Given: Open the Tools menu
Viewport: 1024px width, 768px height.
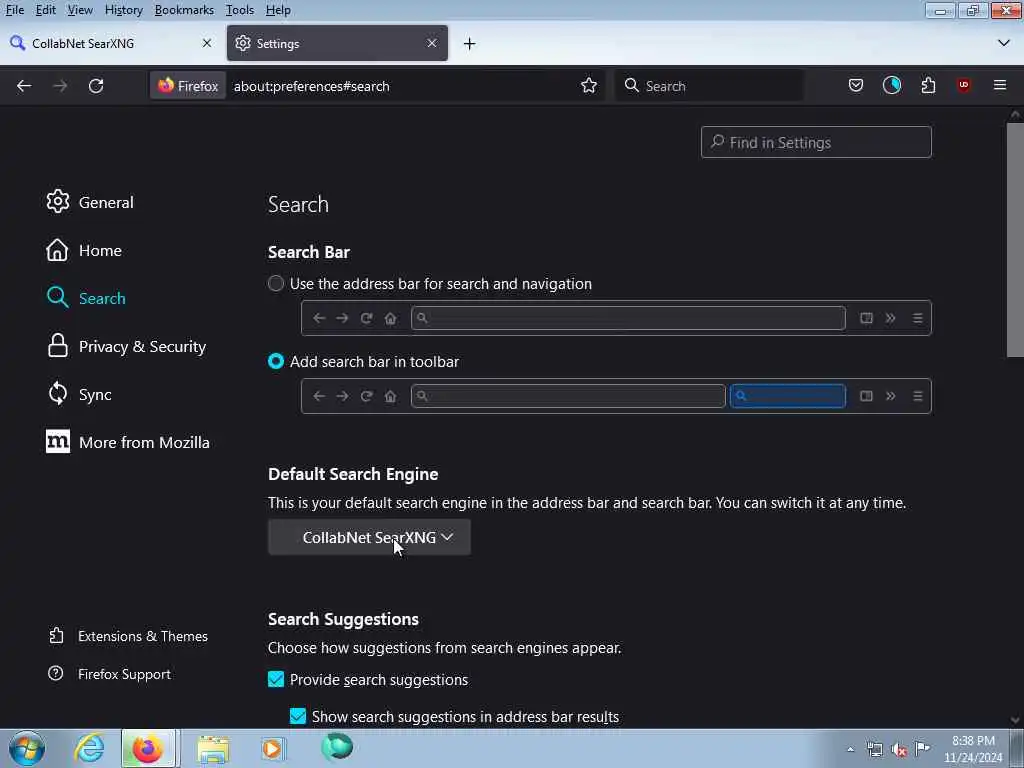Looking at the screenshot, I should pos(240,10).
